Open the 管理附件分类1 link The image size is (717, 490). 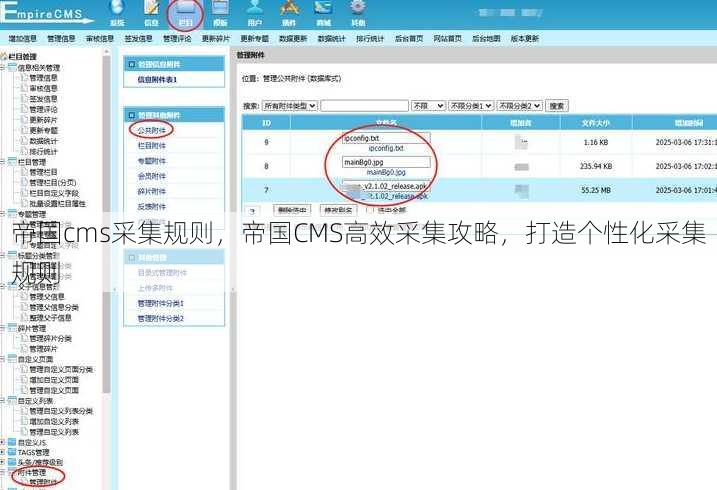pyautogui.click(x=161, y=303)
